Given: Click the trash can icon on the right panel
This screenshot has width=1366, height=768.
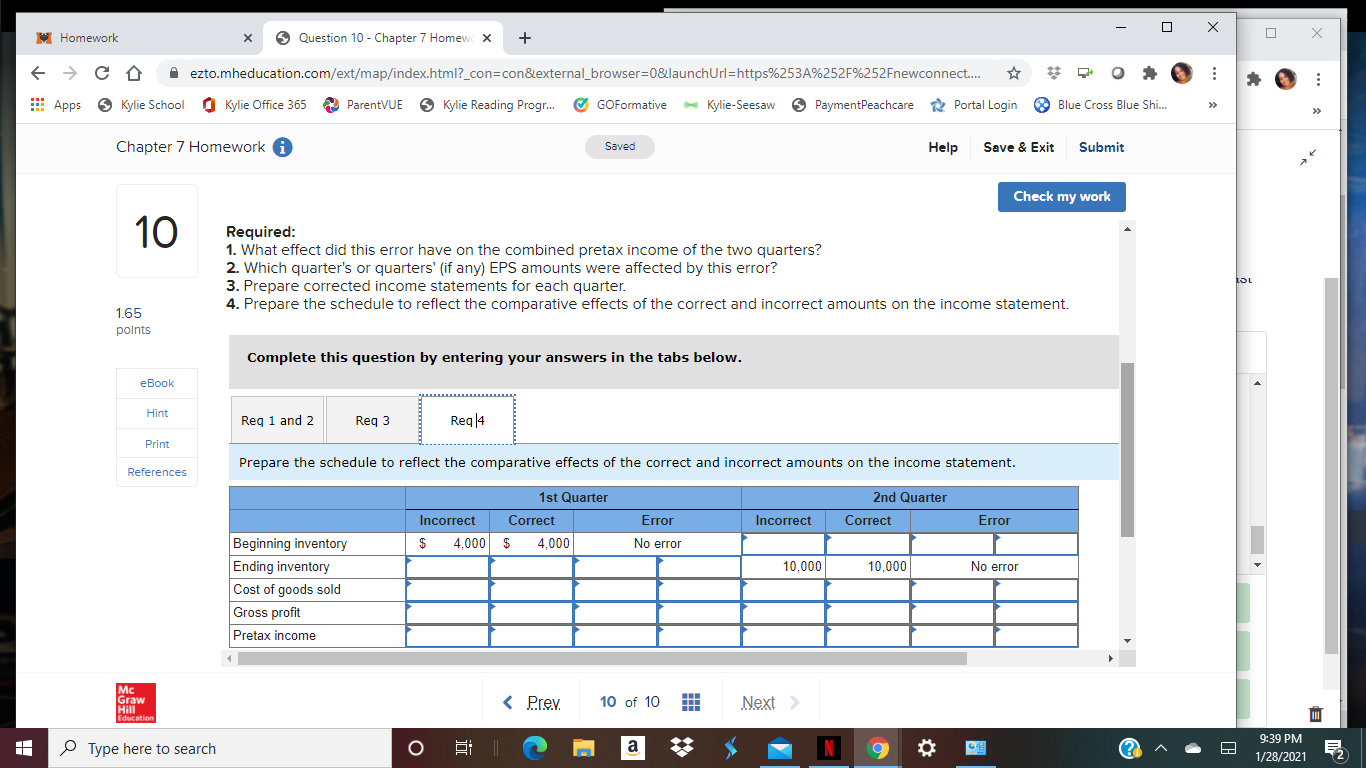Looking at the screenshot, I should 1316,714.
